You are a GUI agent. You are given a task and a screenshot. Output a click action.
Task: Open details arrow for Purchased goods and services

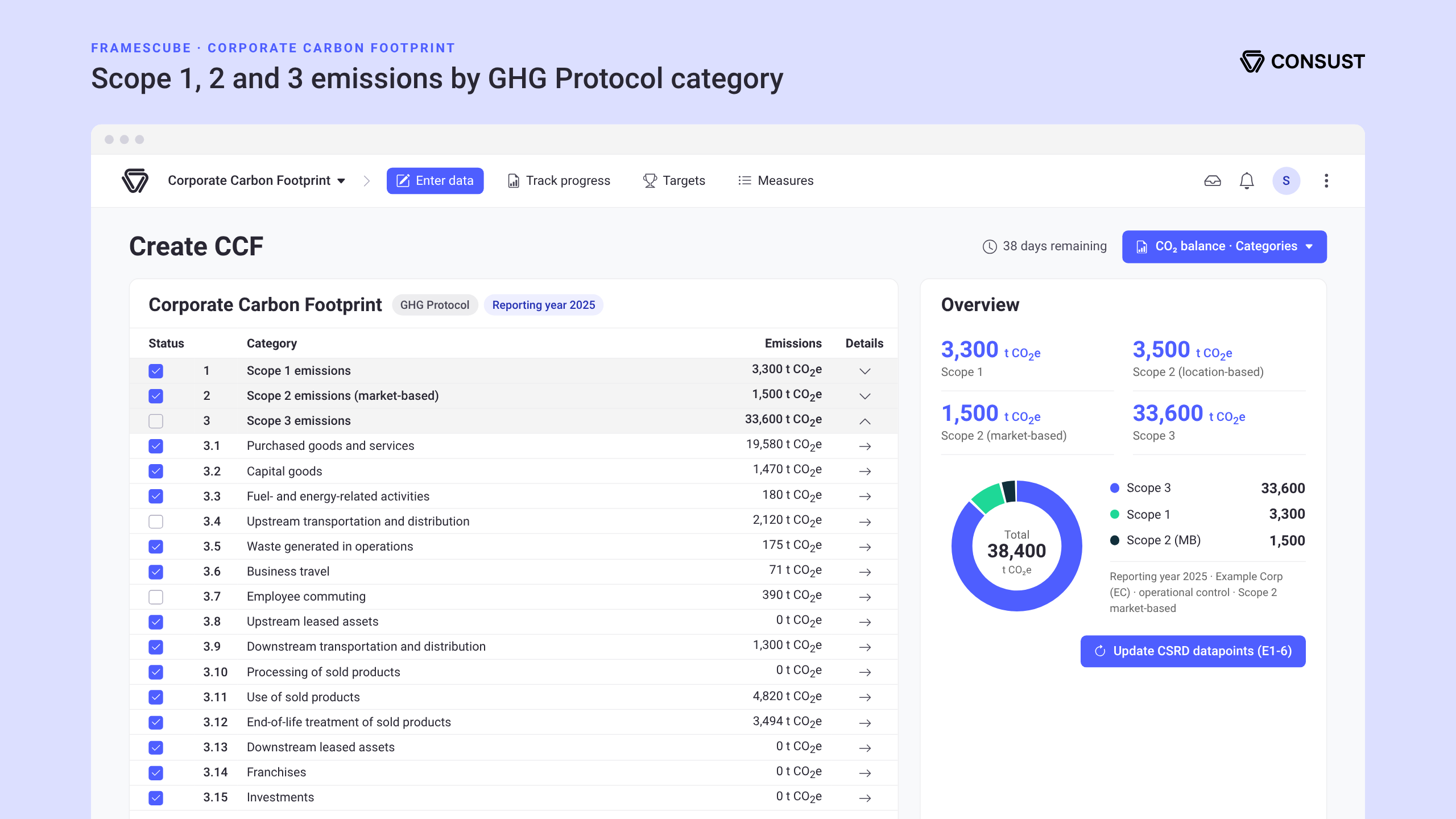coord(865,446)
